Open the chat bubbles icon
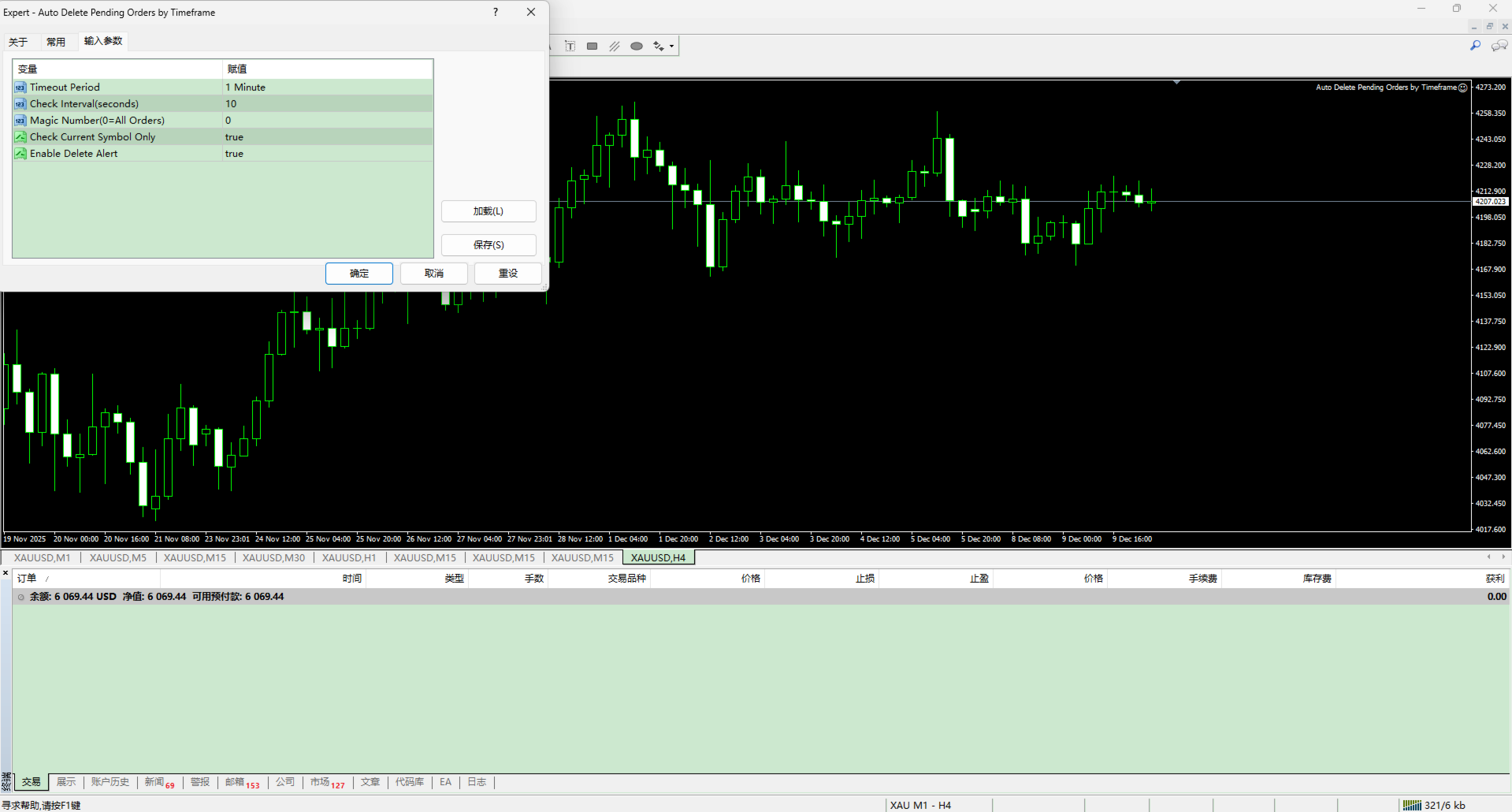The width and height of the screenshot is (1512, 812). click(x=1499, y=46)
